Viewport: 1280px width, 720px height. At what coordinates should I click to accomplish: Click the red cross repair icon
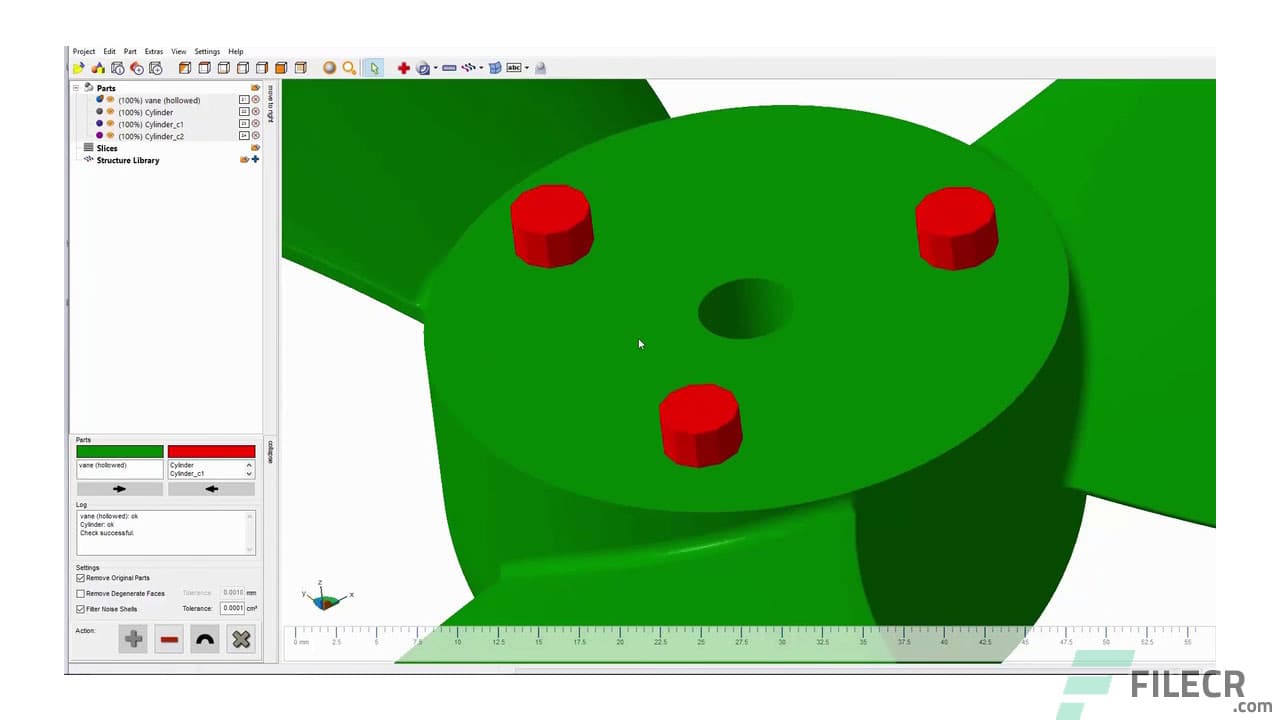(x=403, y=67)
